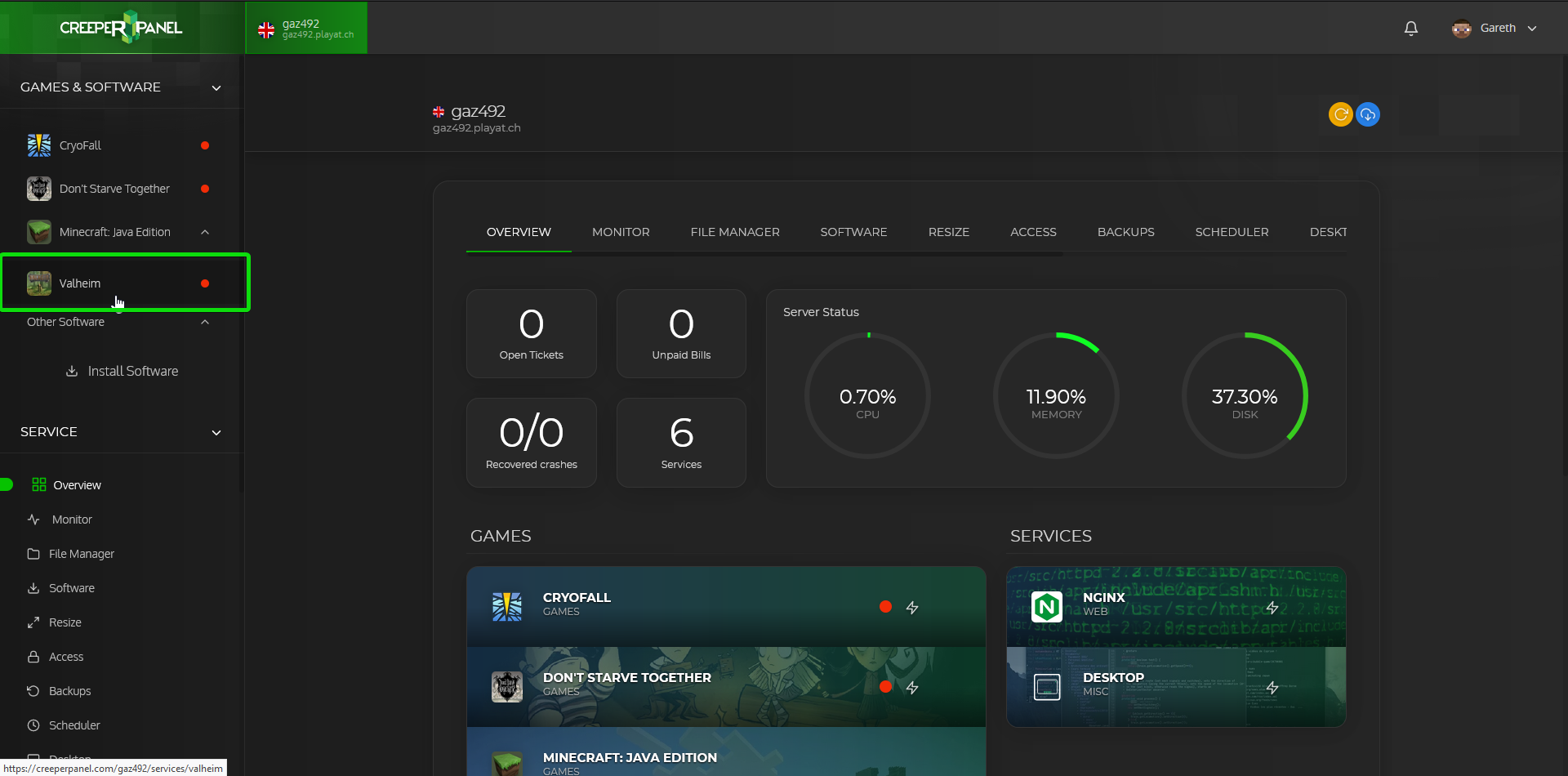The height and width of the screenshot is (776, 1568).
Task: Open the notifications bell
Action: click(1410, 29)
